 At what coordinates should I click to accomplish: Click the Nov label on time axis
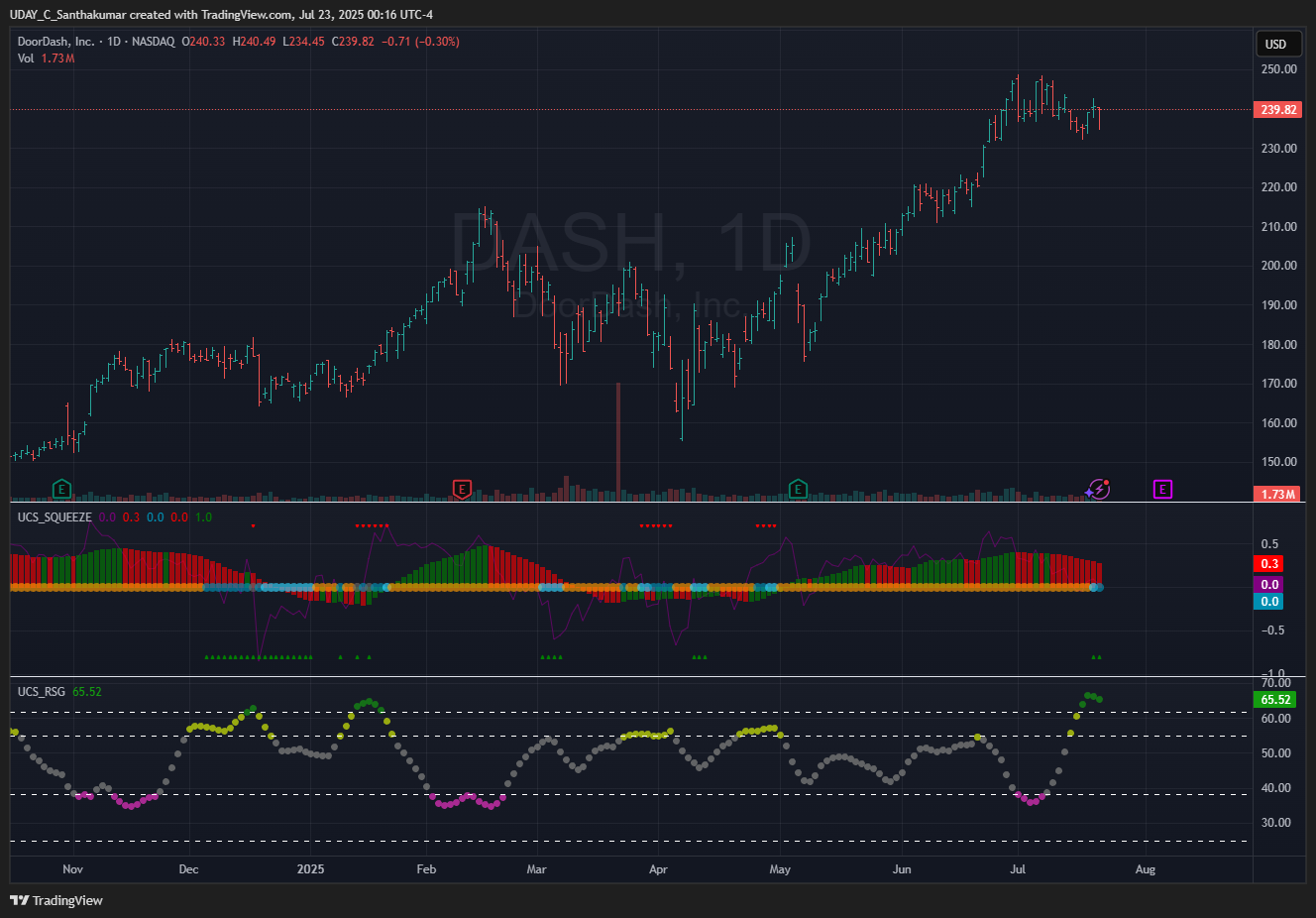pos(72,869)
